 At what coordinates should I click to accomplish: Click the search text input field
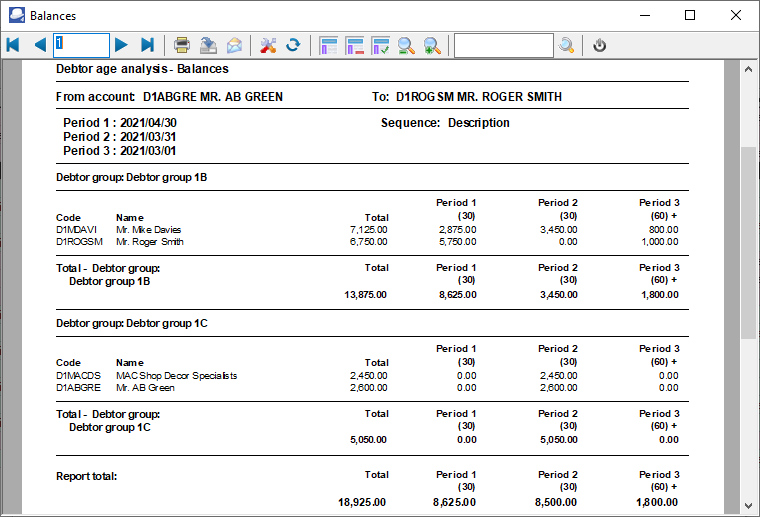click(x=503, y=45)
